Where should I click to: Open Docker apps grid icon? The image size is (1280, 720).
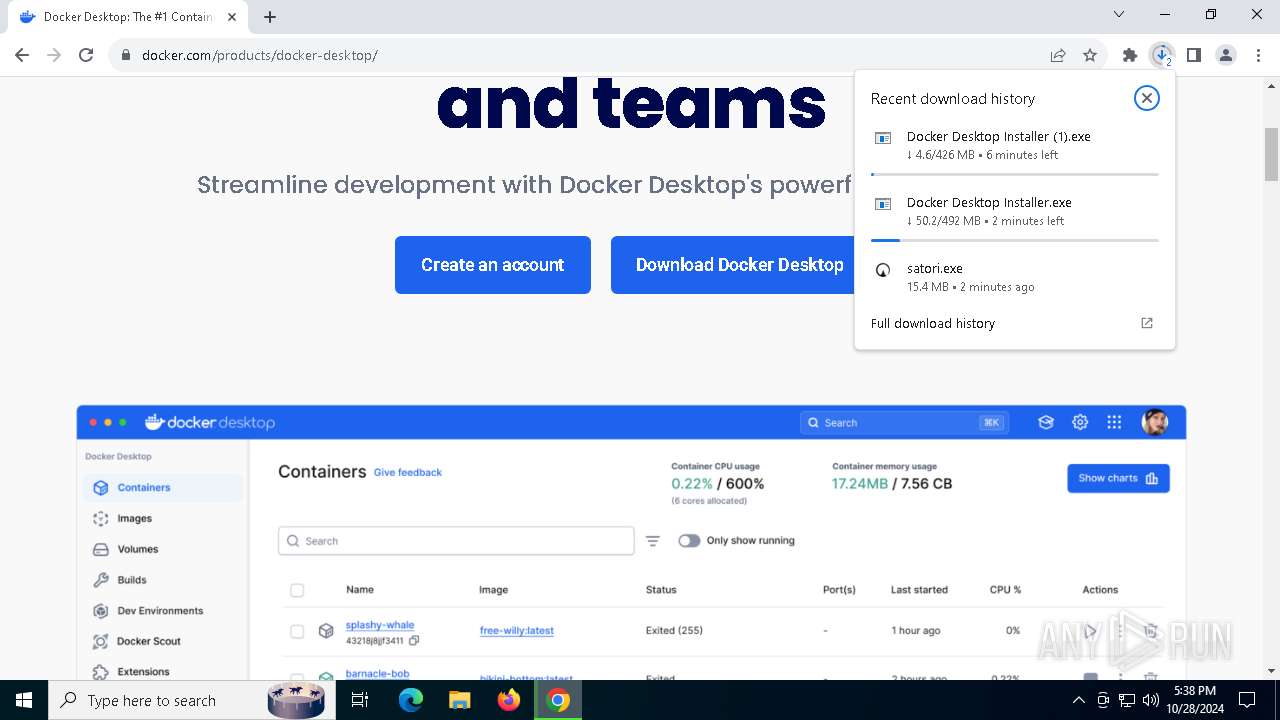(x=1114, y=423)
